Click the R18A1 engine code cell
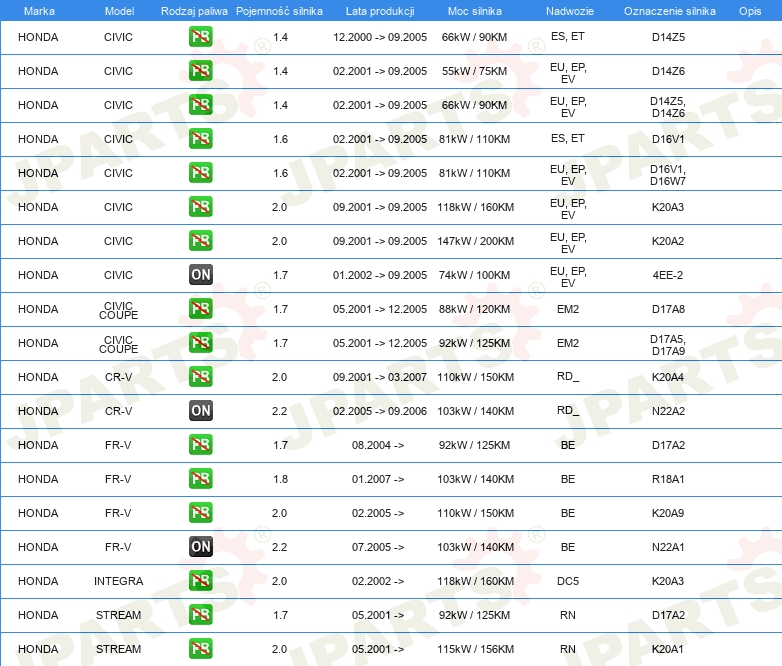The image size is (782, 666). tap(668, 479)
